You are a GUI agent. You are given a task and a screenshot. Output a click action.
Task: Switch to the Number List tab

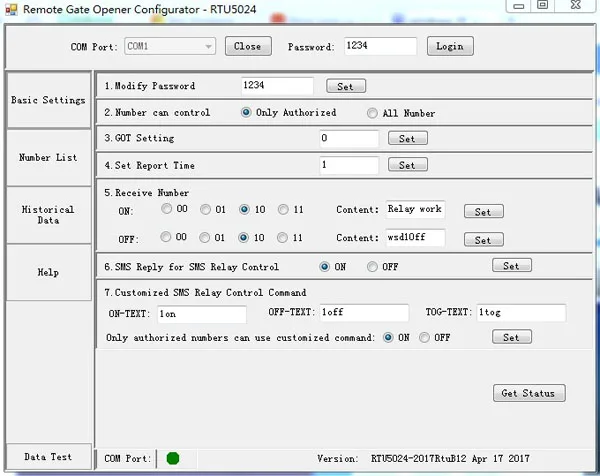(49, 157)
